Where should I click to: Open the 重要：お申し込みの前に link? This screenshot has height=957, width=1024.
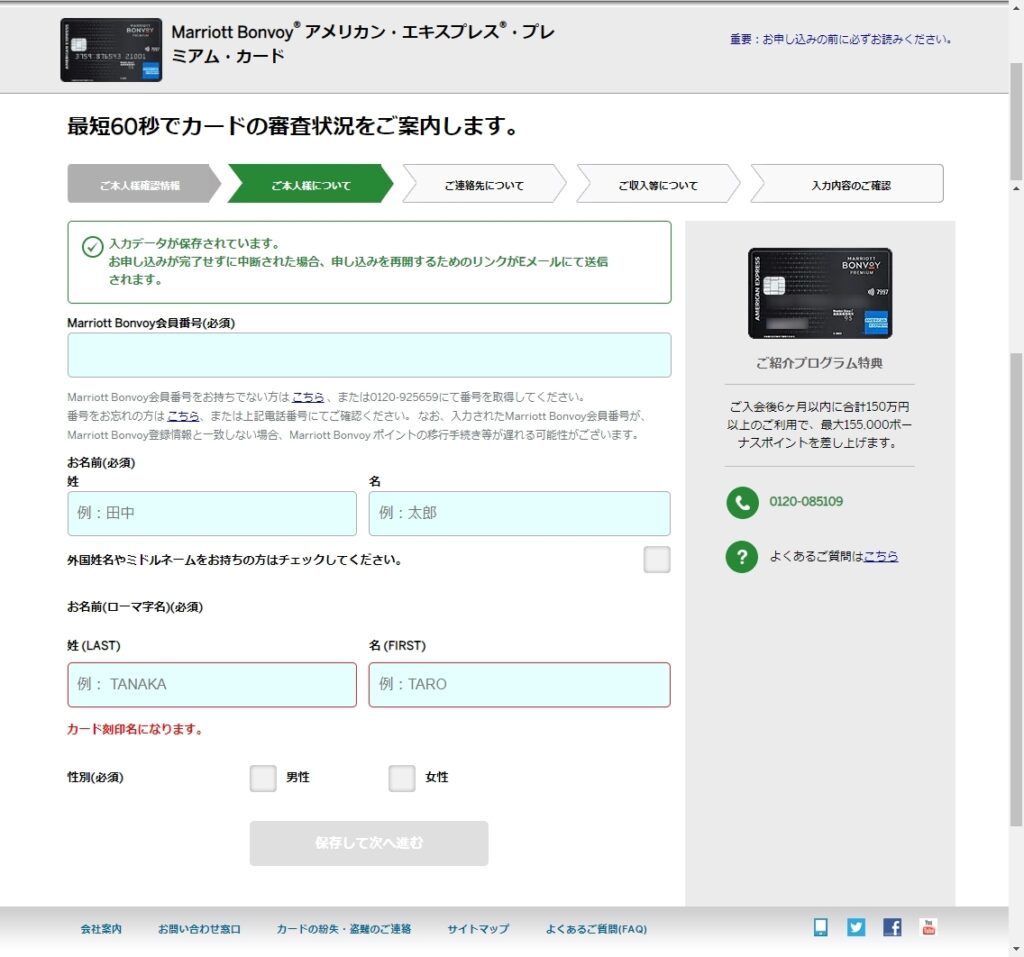(x=840, y=39)
